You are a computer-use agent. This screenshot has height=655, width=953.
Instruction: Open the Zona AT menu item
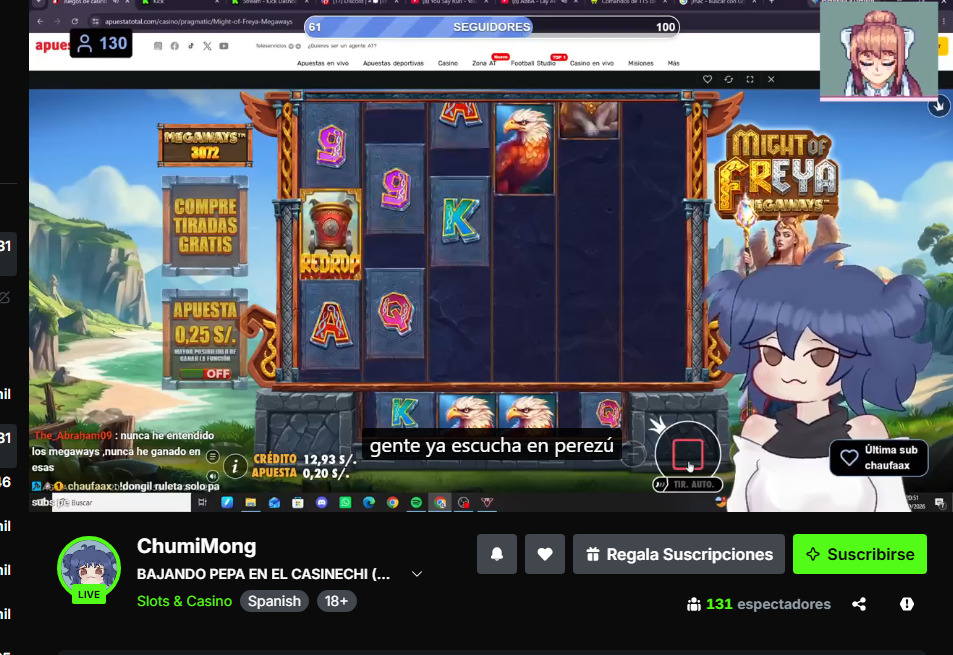484,63
